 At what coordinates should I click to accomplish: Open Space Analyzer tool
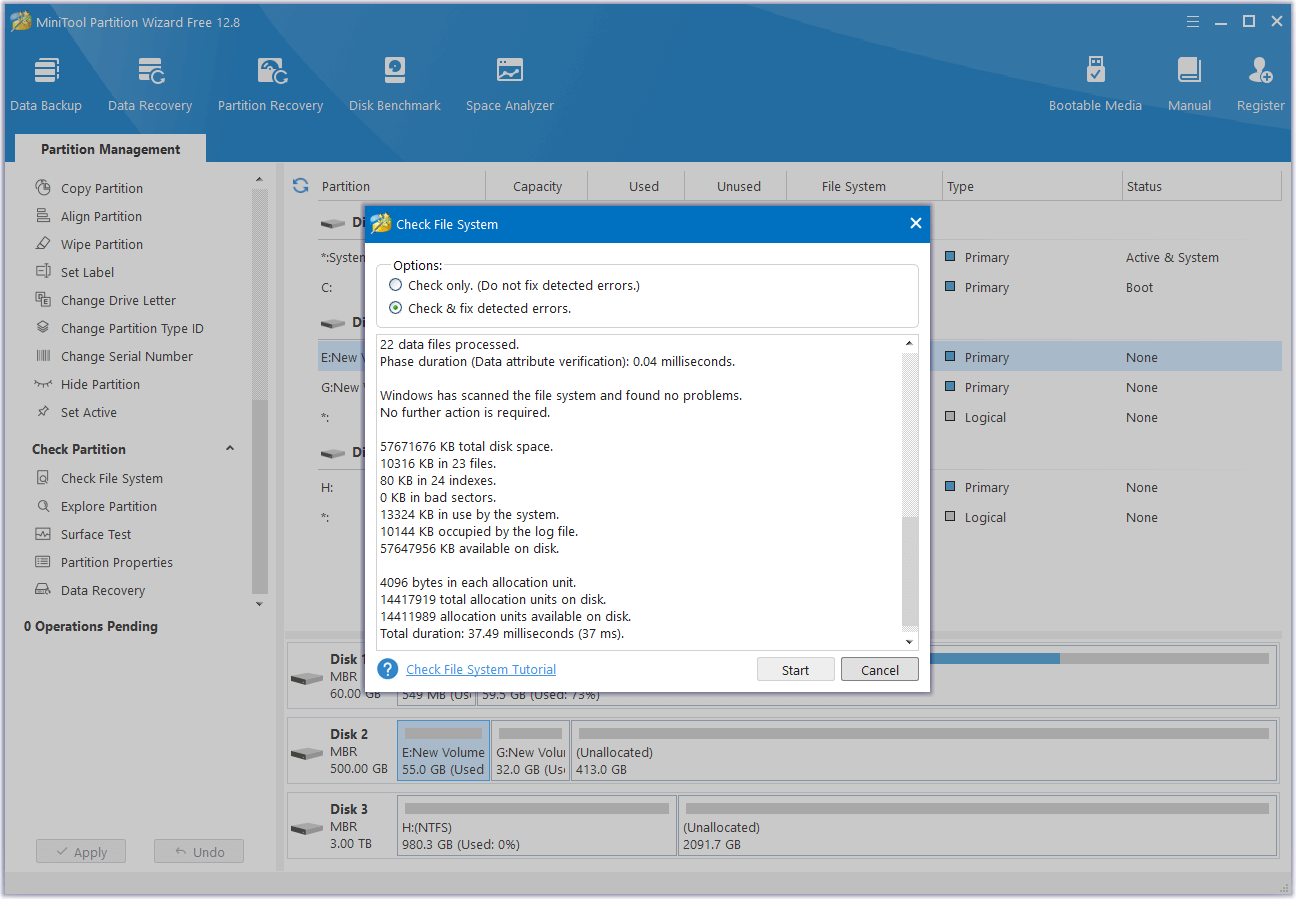point(509,84)
